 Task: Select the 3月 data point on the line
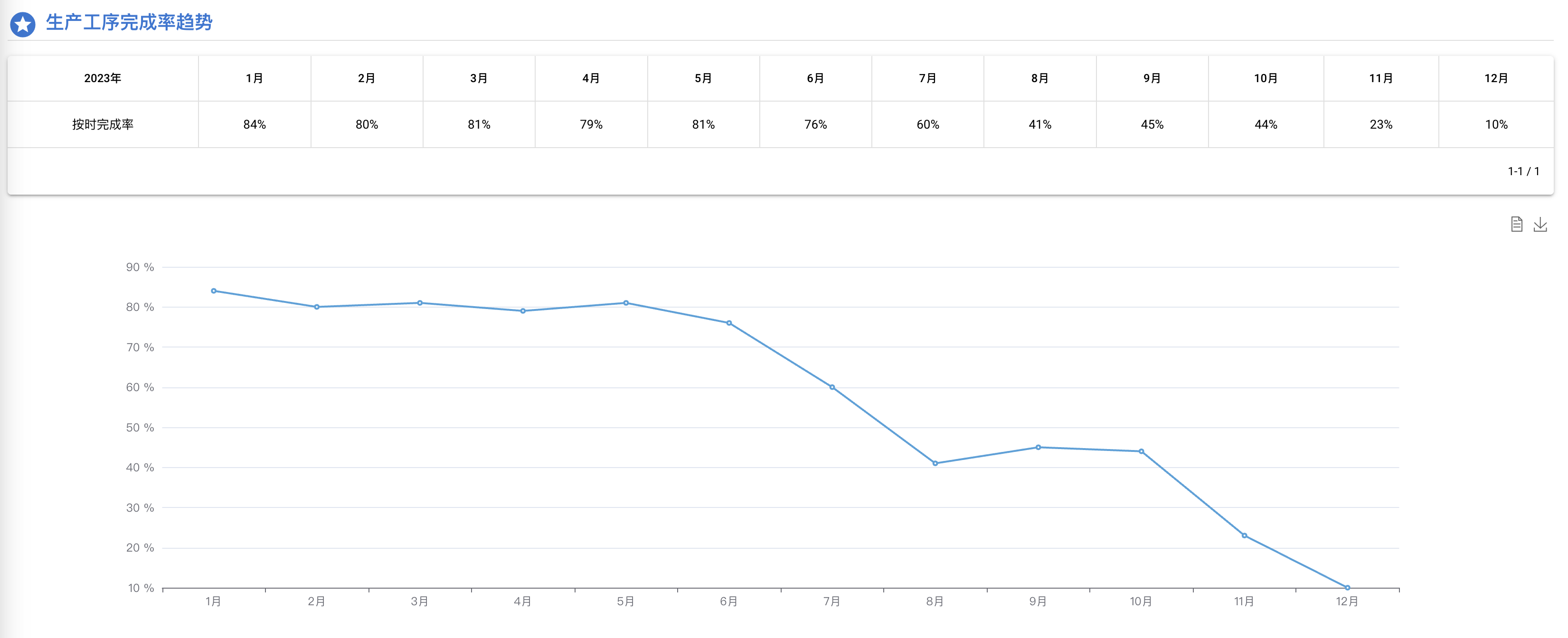tap(420, 303)
